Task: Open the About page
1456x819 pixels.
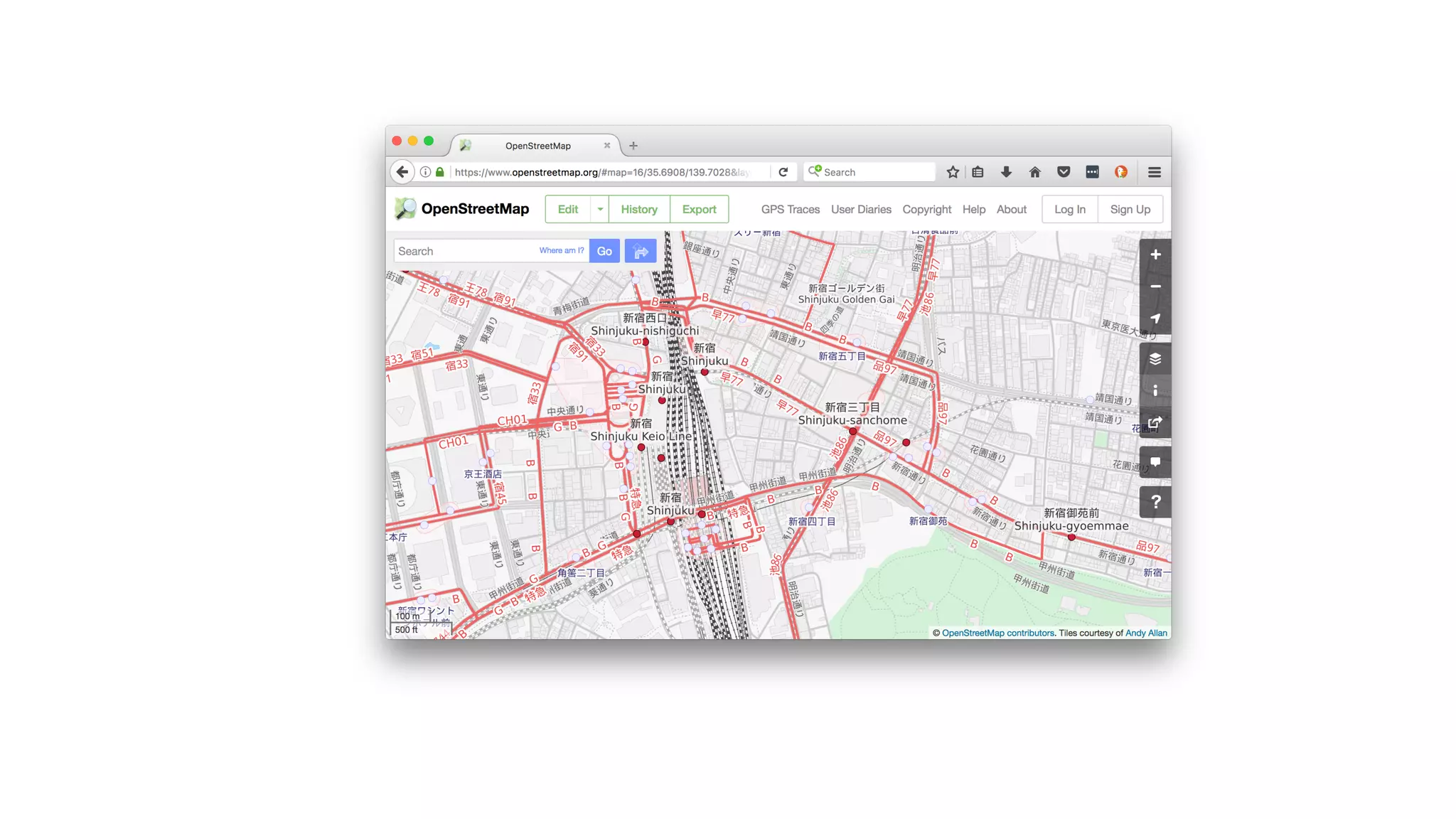Action: (x=1011, y=209)
